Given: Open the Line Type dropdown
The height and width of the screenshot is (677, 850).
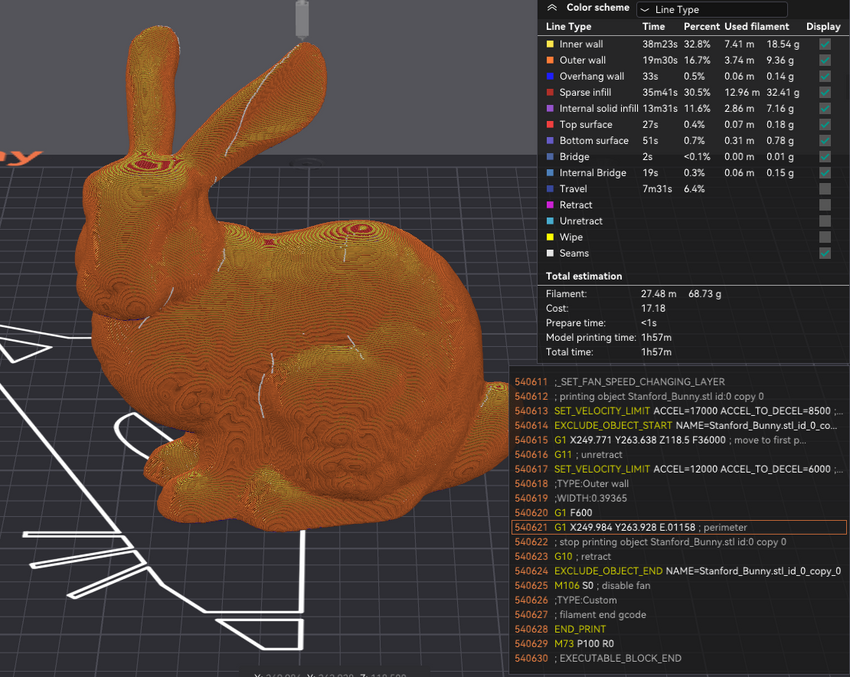Looking at the screenshot, I should pyautogui.click(x=711, y=9).
